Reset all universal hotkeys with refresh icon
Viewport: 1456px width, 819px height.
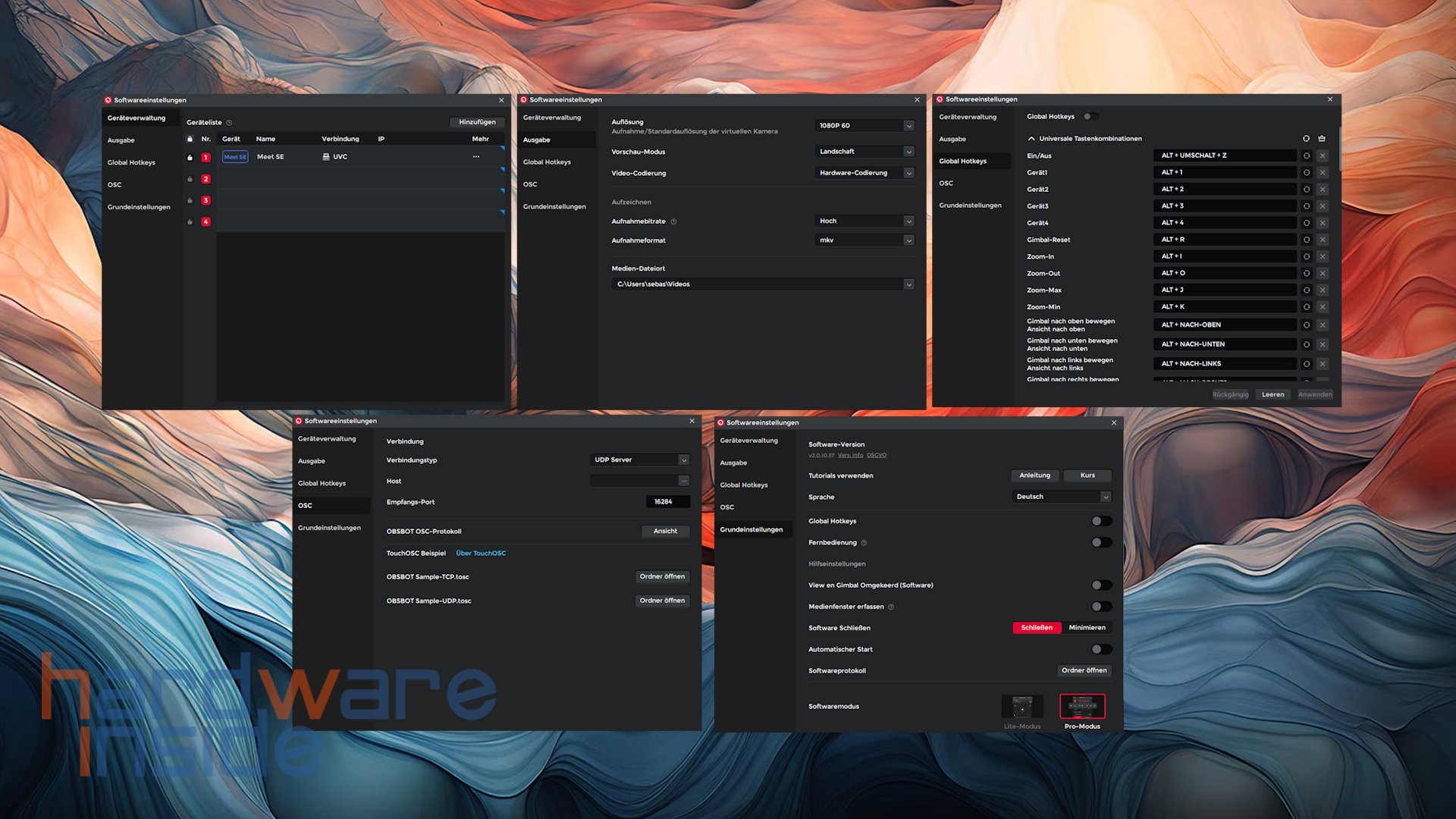tap(1306, 139)
